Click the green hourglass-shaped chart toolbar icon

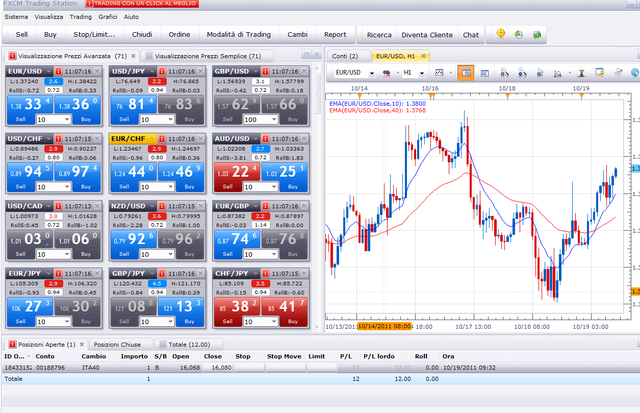click(x=581, y=73)
